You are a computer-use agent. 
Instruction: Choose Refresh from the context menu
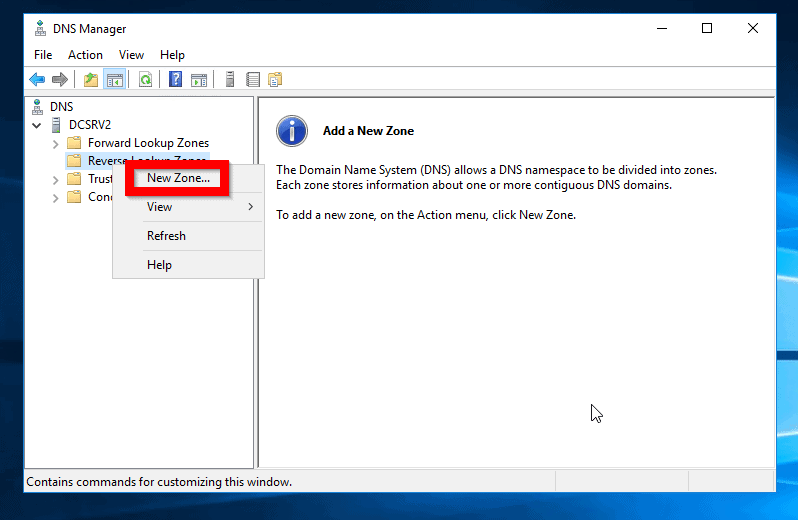pos(188,236)
